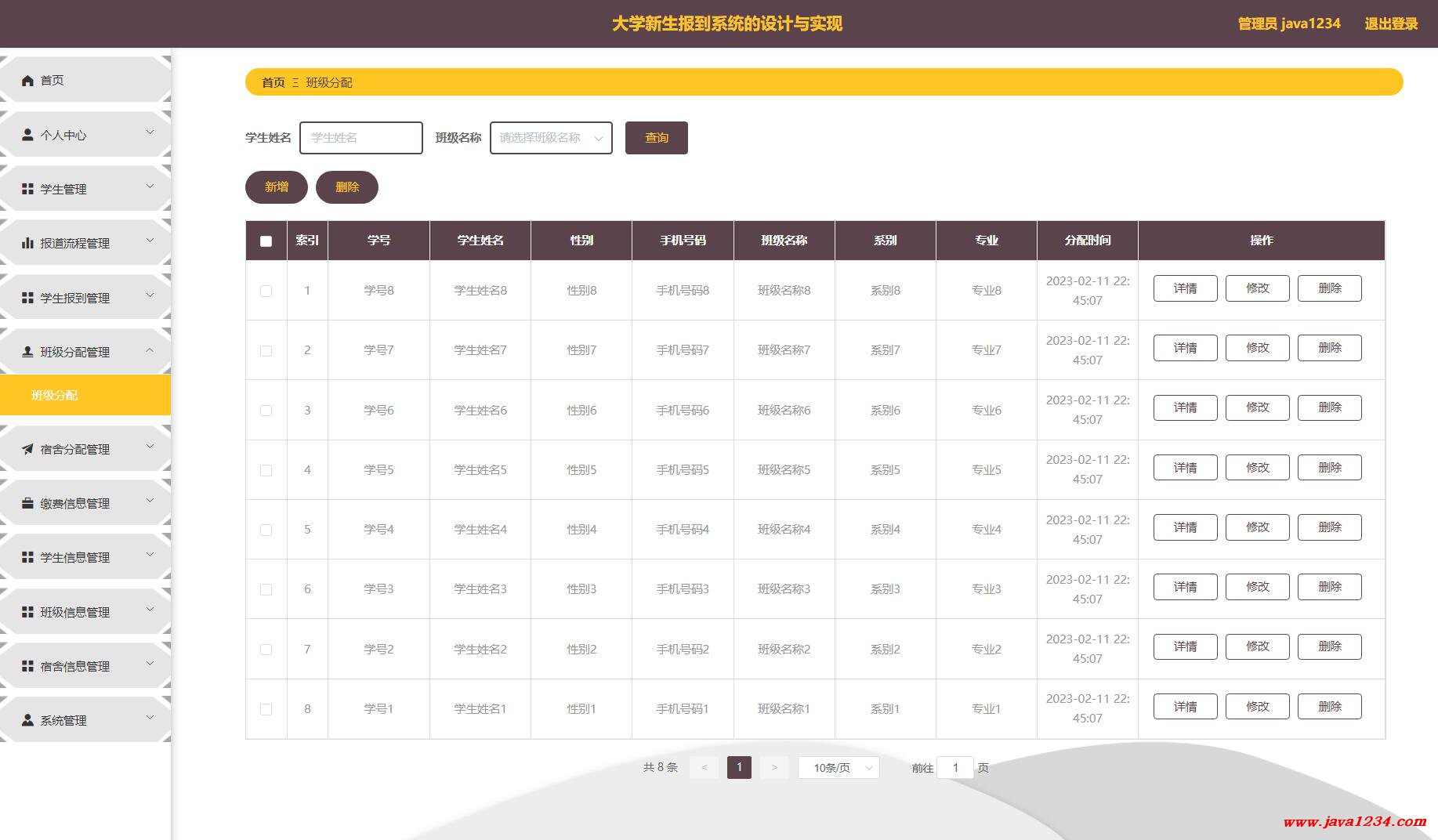Open 首页 in the sidebar menu
This screenshot has height=840, width=1438.
[85, 80]
